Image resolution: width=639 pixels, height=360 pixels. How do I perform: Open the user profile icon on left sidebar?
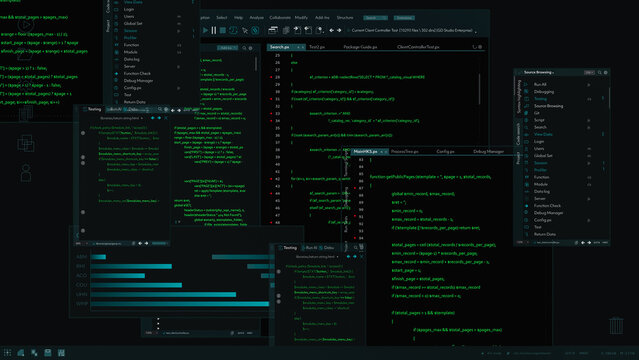coord(26,173)
